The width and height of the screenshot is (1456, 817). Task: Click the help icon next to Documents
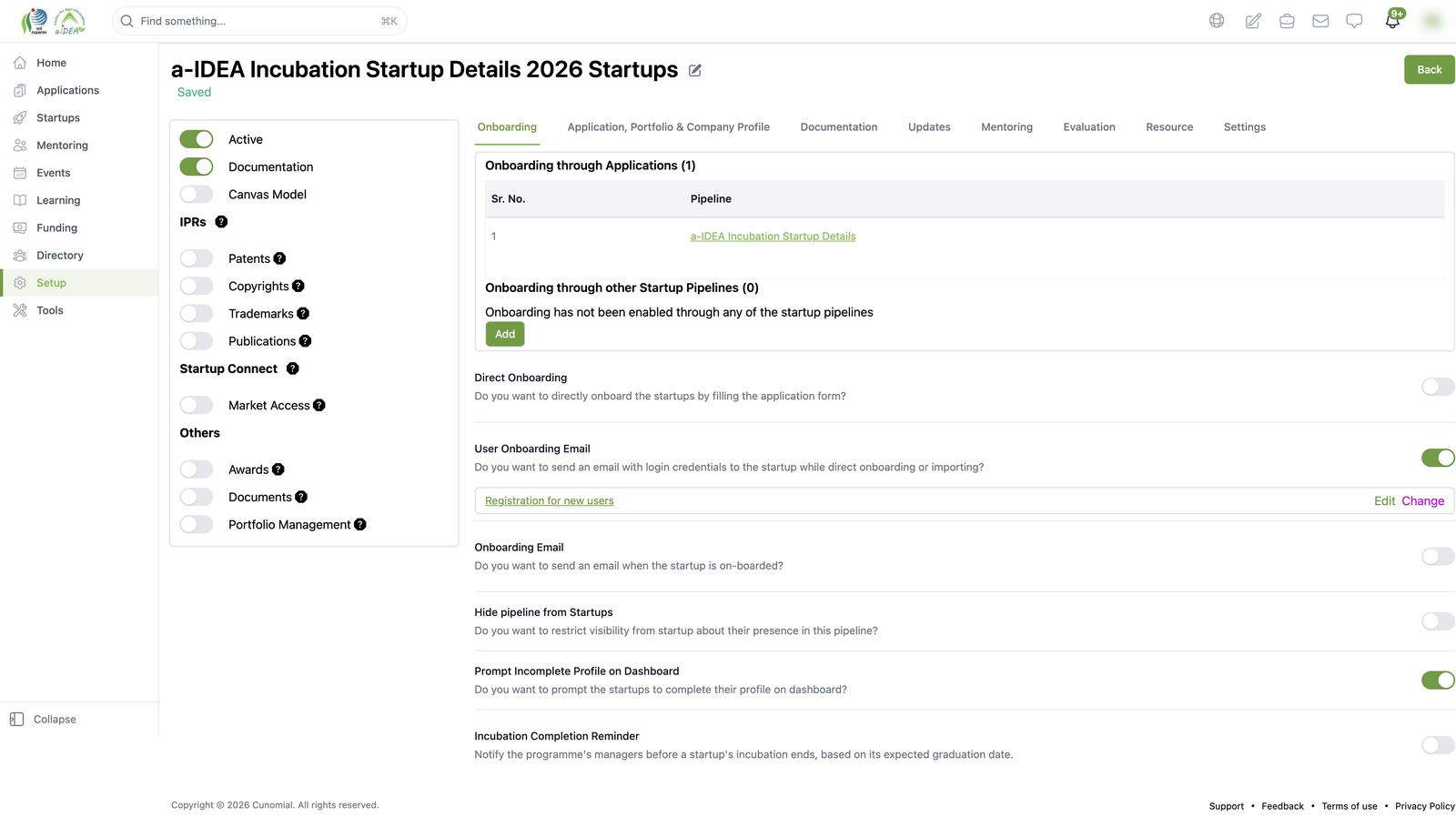300,497
